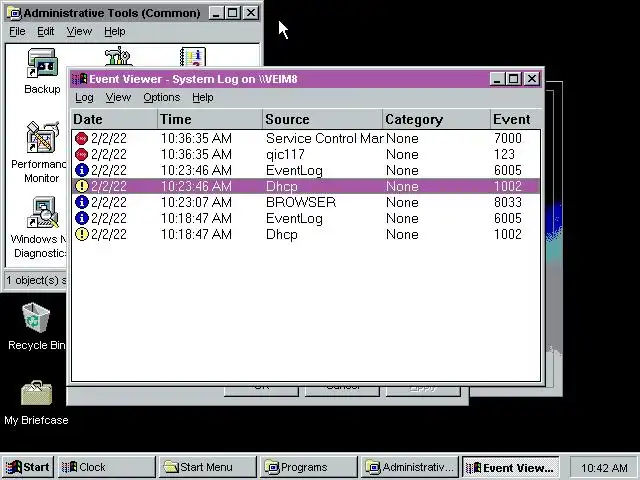Image resolution: width=640 pixels, height=480 pixels.
Task: Click EventLog source at 10:23:46 AM
Action: click(294, 170)
